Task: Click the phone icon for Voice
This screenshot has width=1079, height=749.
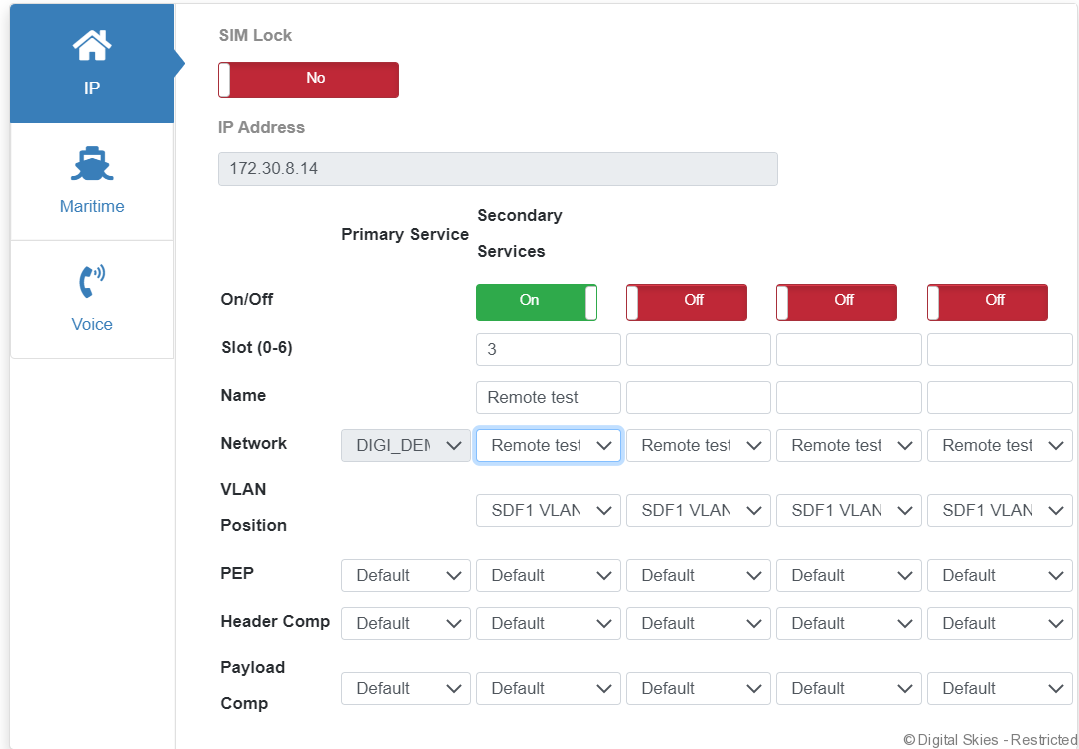Action: pos(92,281)
